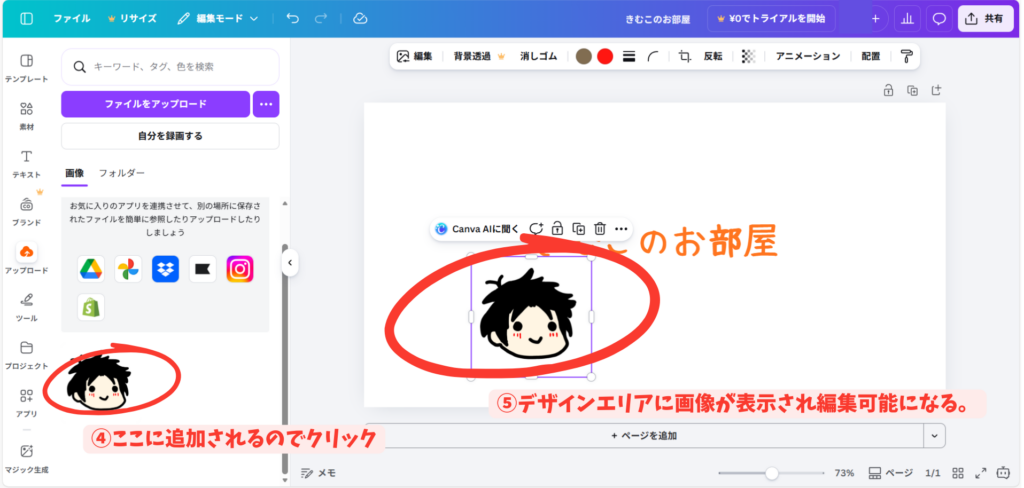Click the 共有 share button

tap(985, 18)
